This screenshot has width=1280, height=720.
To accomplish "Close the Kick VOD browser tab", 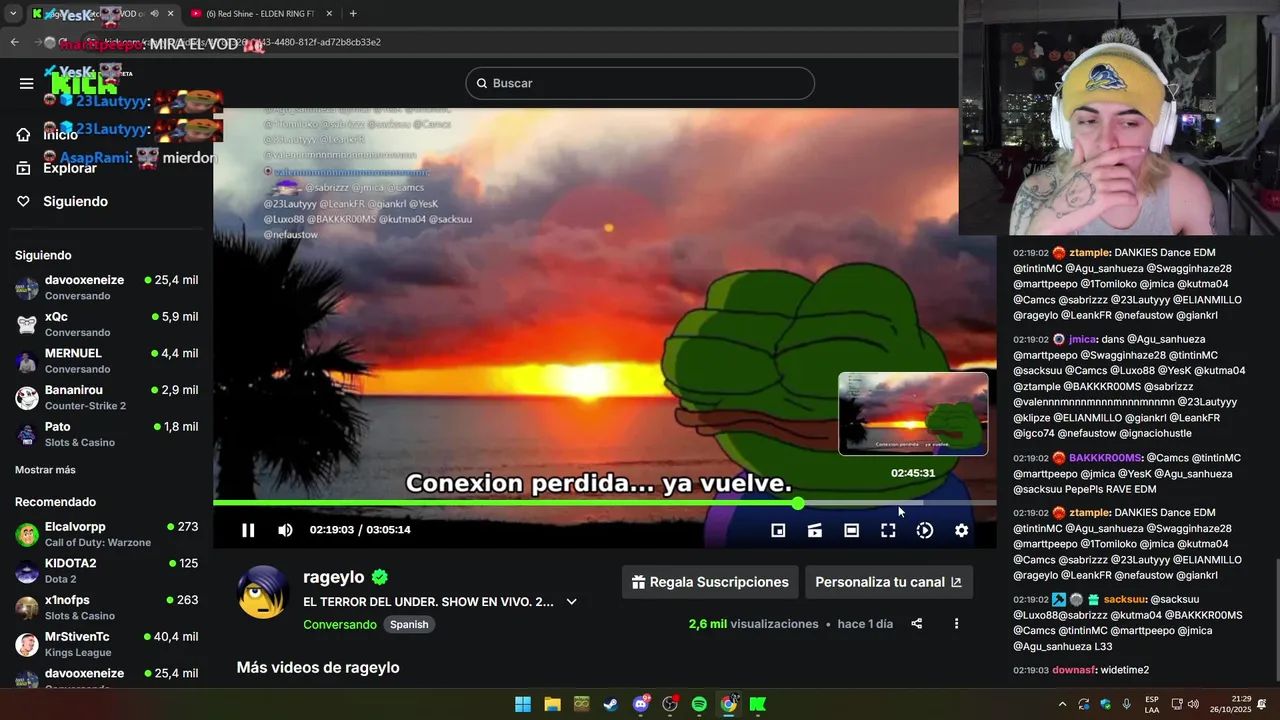I will click(170, 14).
